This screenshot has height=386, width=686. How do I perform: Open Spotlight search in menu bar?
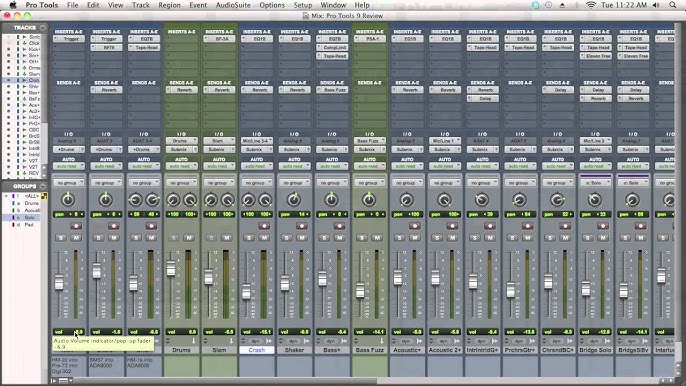click(x=672, y=5)
